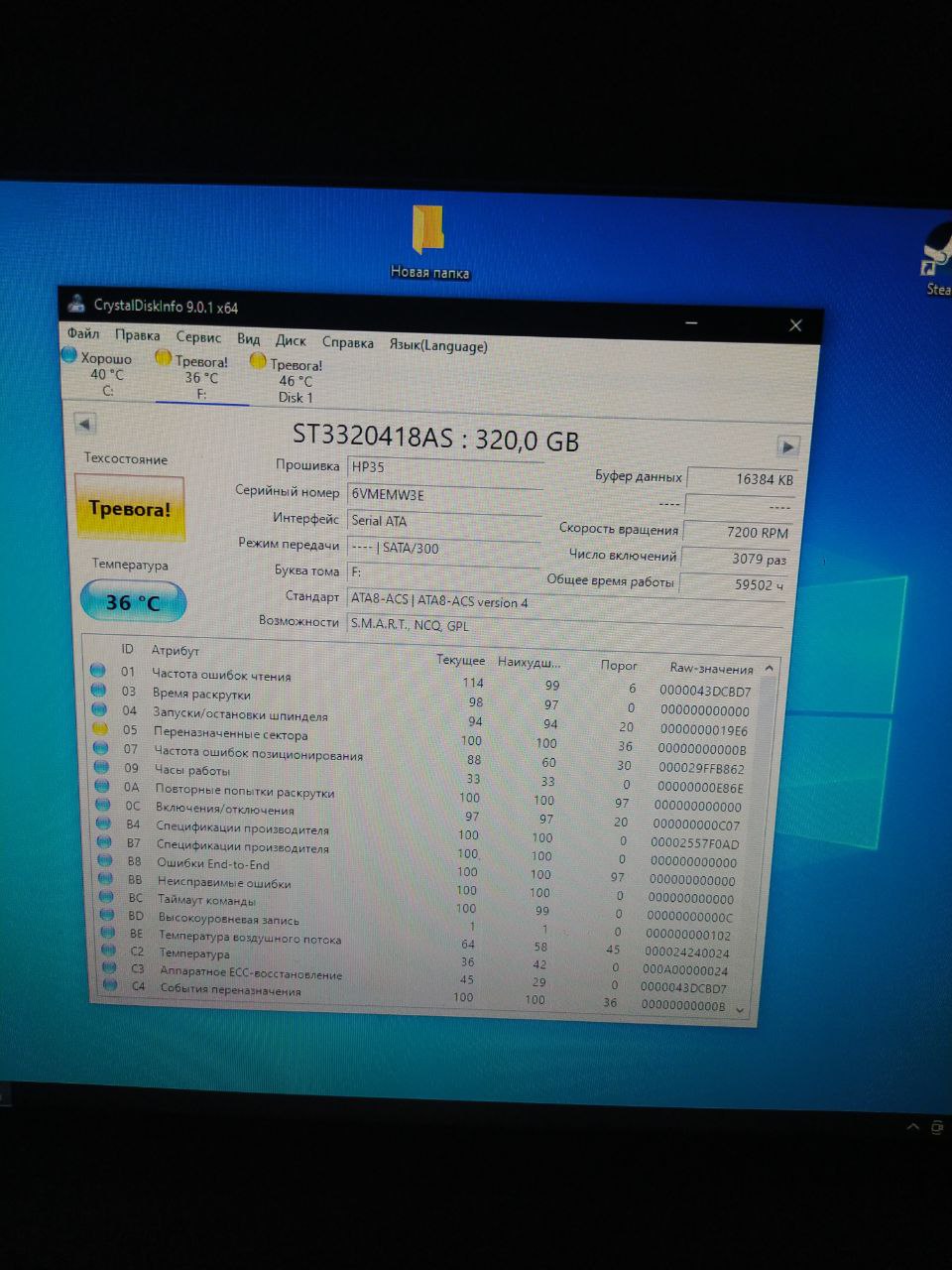Click rotation speed field 7200 RPM

[739, 532]
